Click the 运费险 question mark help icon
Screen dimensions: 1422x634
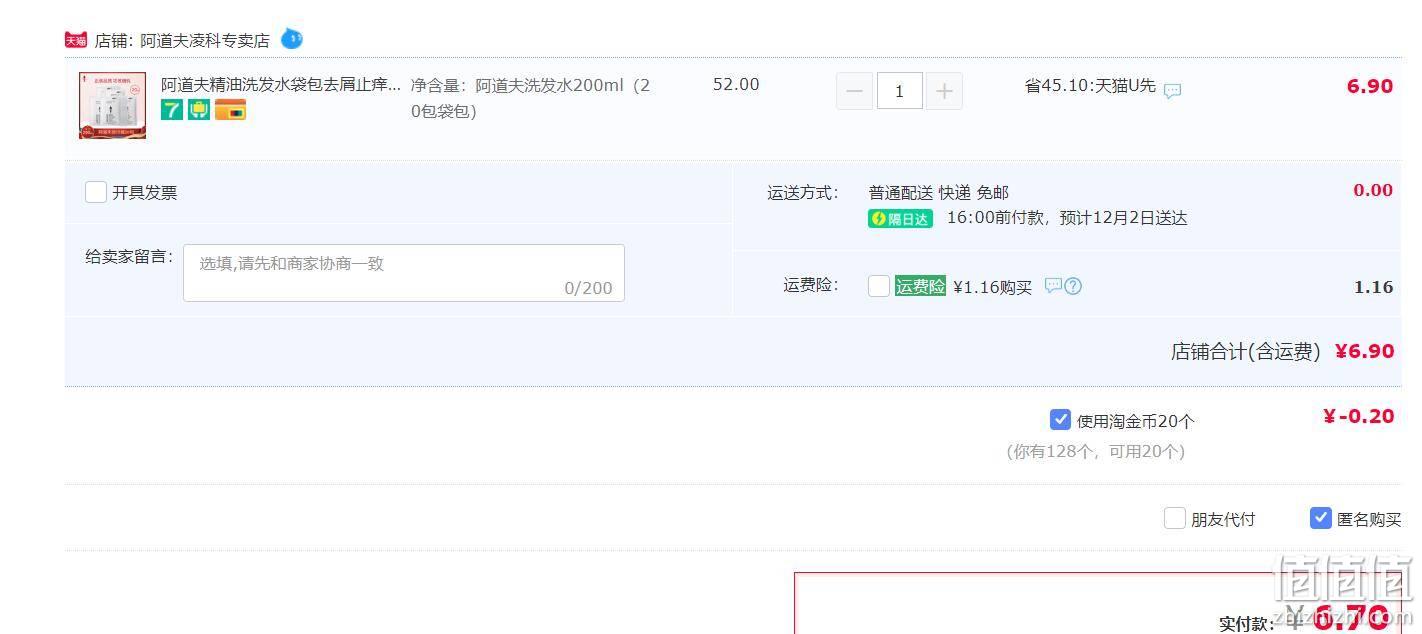click(1073, 286)
